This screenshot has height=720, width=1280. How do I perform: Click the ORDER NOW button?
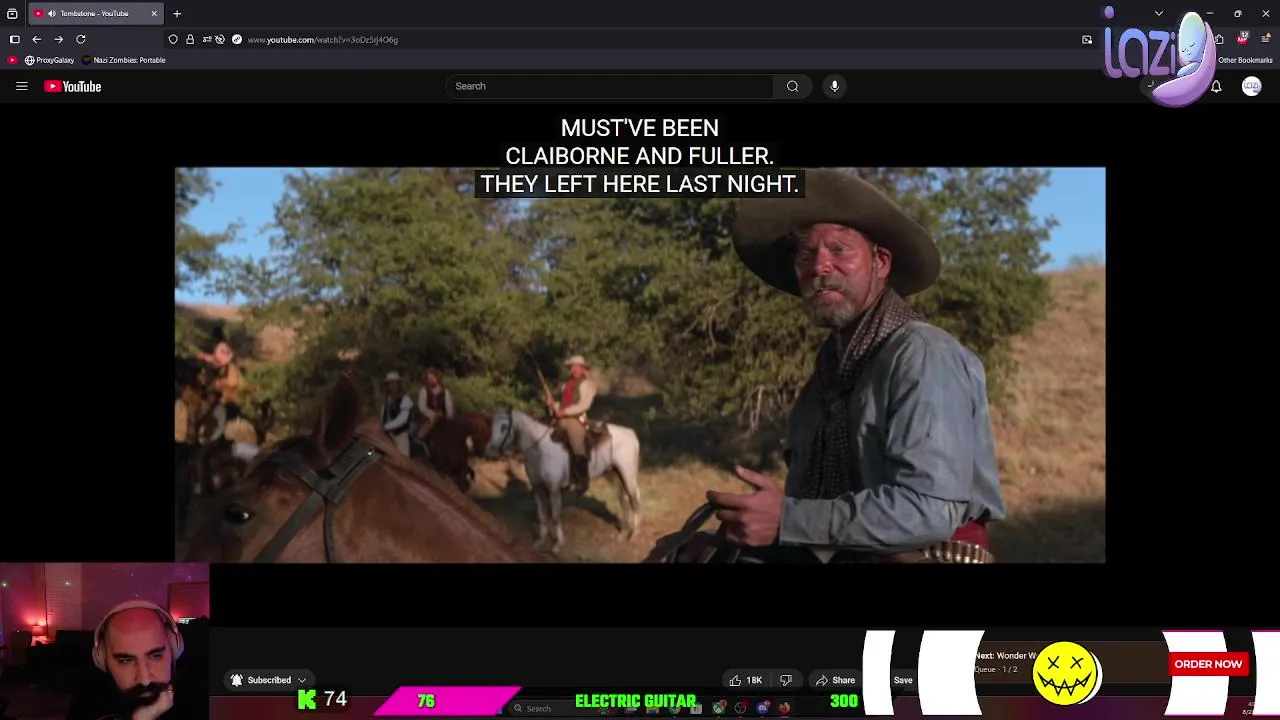1208,664
